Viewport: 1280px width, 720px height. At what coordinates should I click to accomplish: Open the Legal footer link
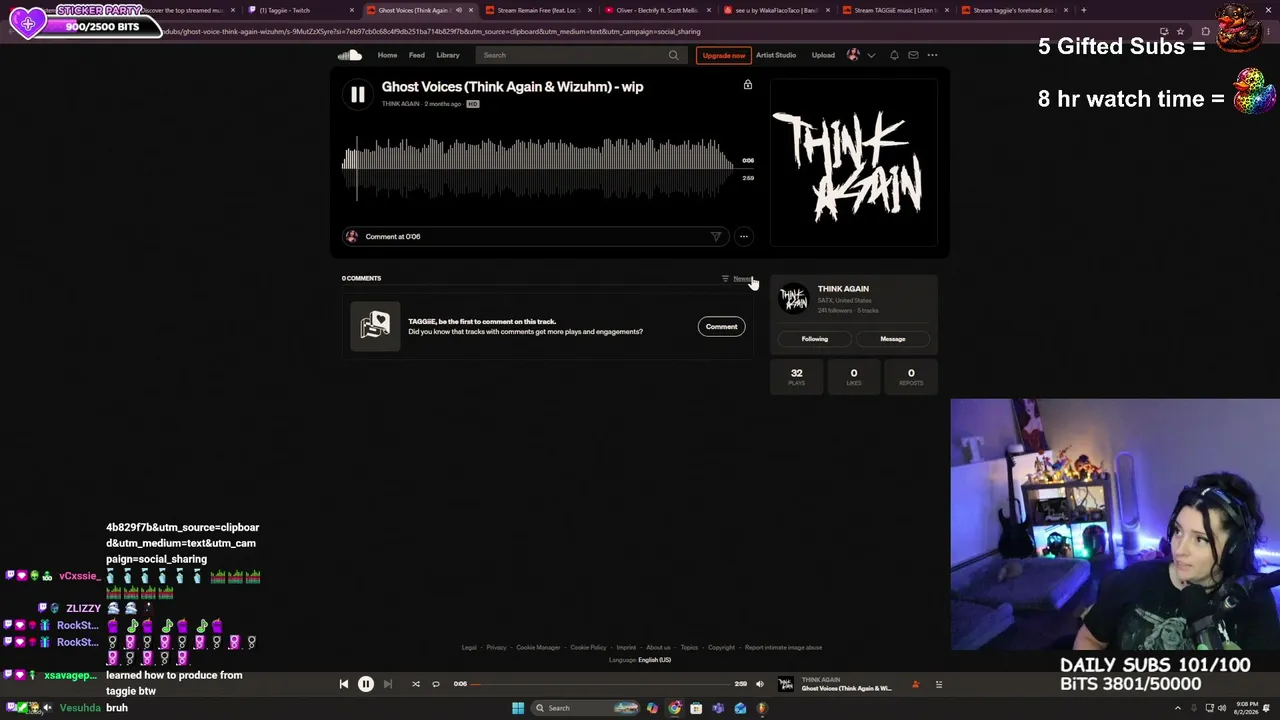pos(469,647)
